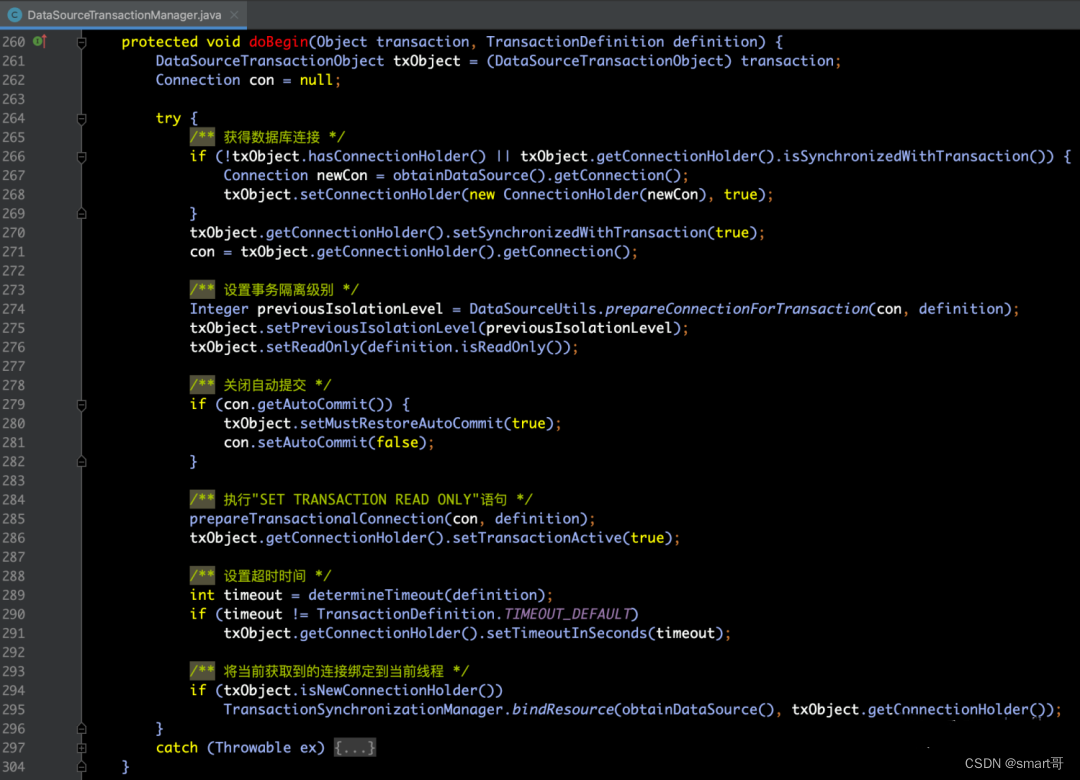The image size is (1080, 780).
Task: Click setSynchronizedWithTransaction call on line 270
Action: pos(579,232)
